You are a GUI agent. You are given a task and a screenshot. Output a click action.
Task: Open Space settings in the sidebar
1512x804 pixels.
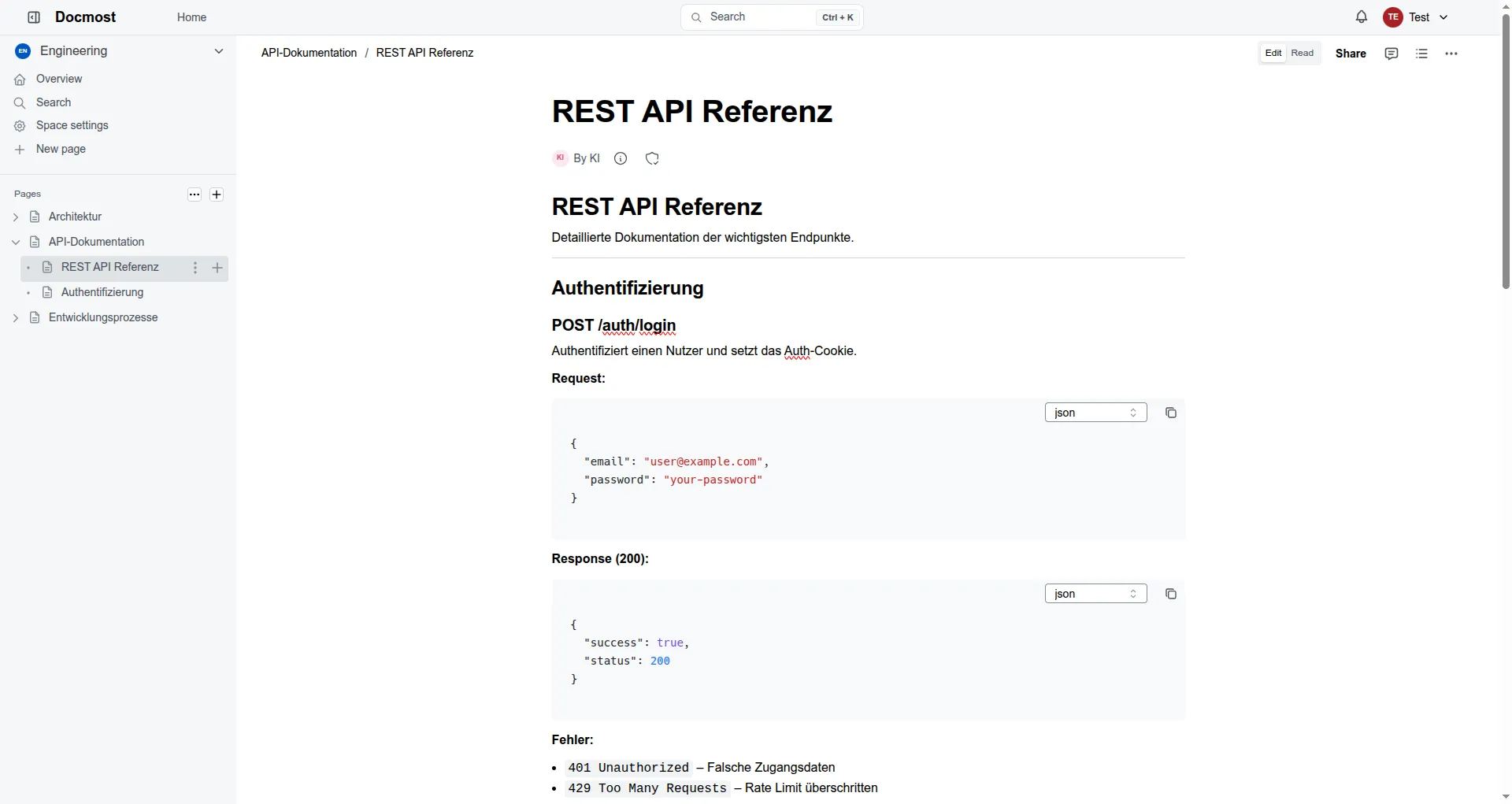tap(72, 125)
